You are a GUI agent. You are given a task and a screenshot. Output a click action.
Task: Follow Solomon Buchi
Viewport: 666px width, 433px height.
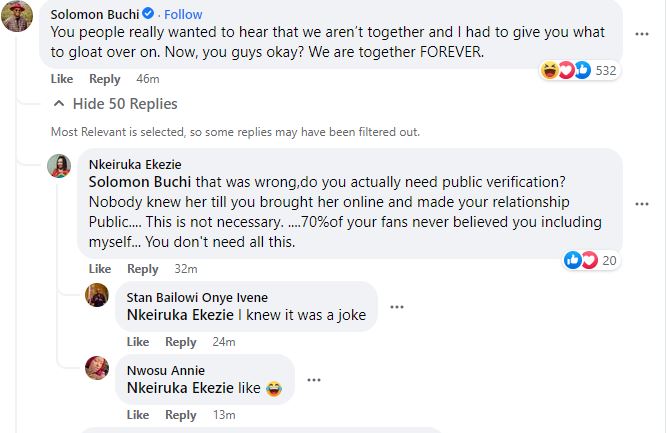[x=182, y=15]
